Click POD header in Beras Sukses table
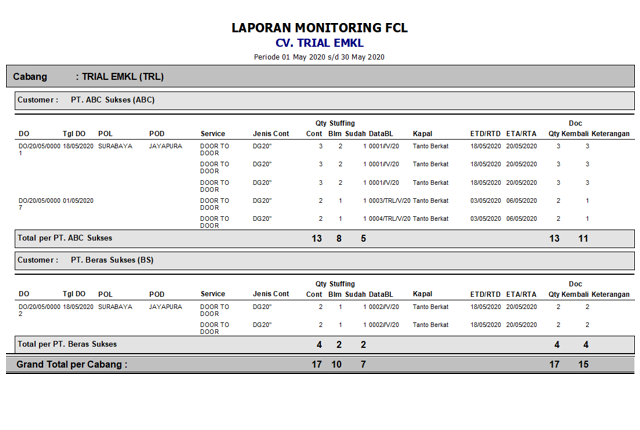Image resolution: width=640 pixels, height=430 pixels. [157, 294]
